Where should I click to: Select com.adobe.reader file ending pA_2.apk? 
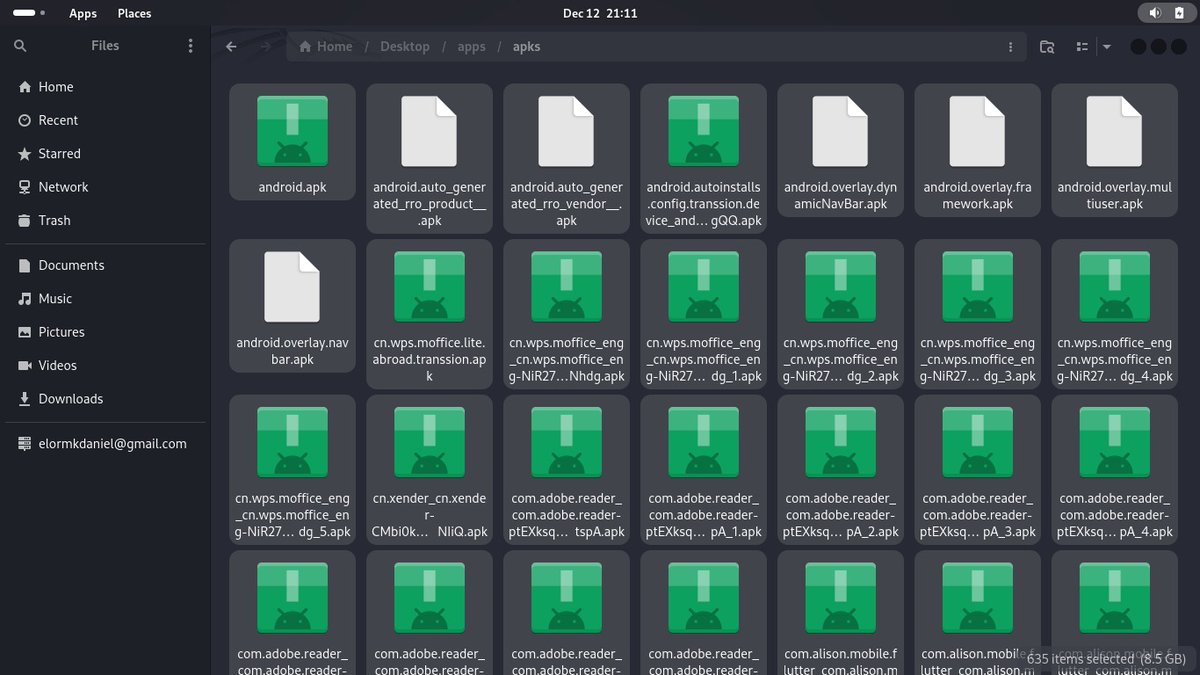point(840,469)
